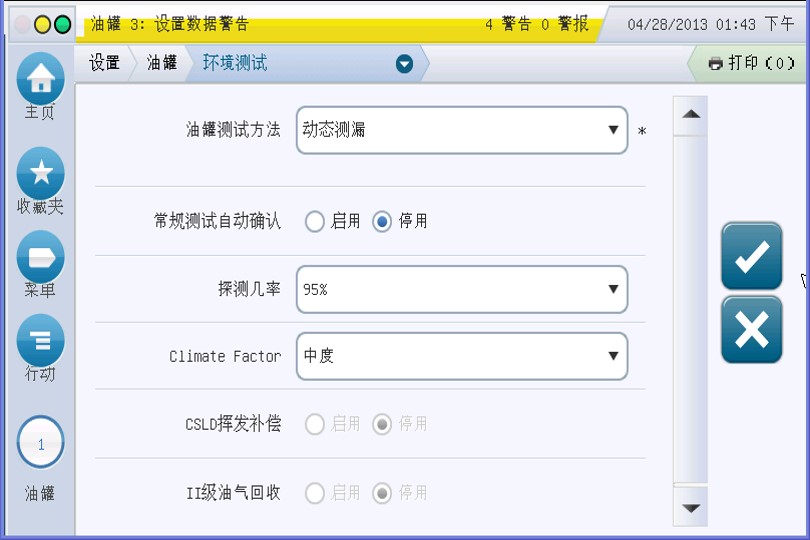Select 停用 for 常规测试自动确认

[382, 222]
